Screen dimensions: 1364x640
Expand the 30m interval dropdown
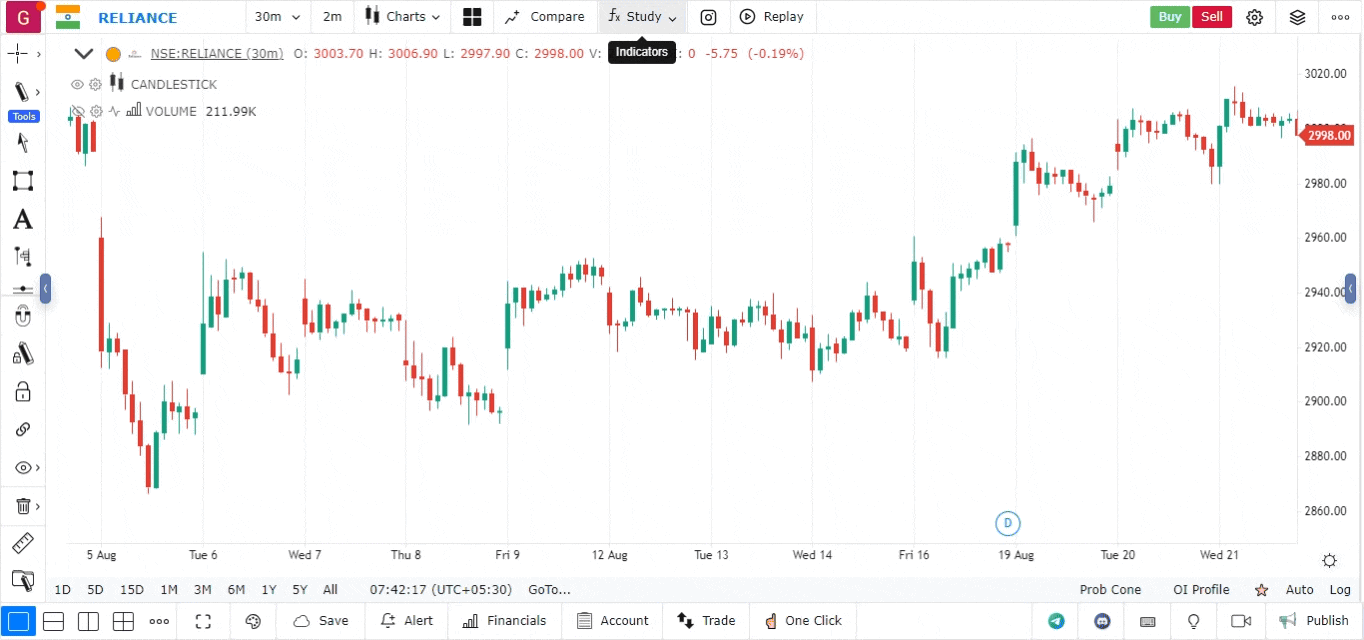tap(277, 17)
